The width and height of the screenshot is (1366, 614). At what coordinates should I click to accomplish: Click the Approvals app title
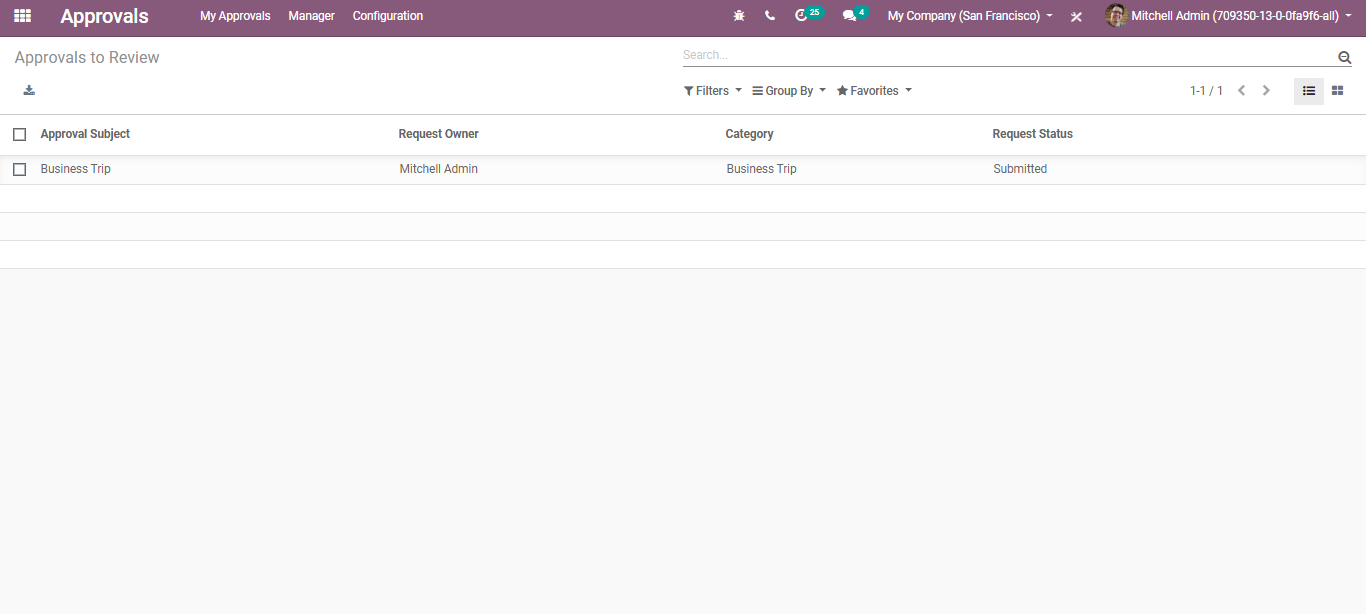click(x=104, y=16)
